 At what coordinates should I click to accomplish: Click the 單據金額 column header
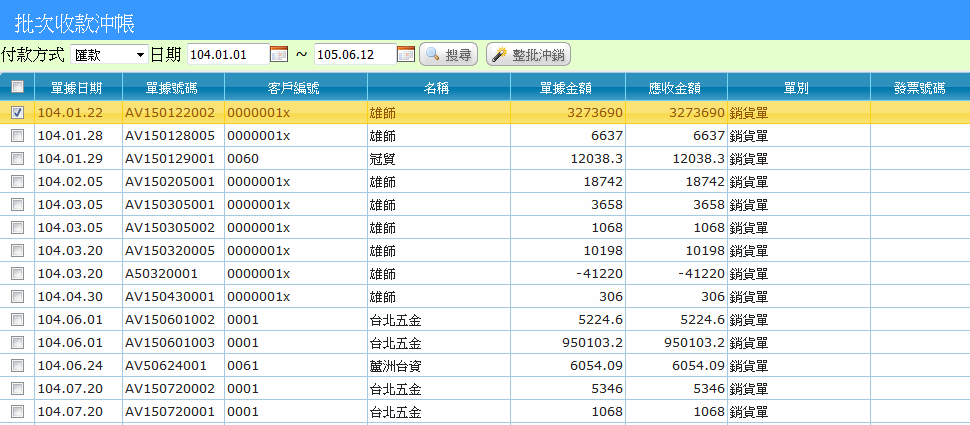tap(567, 88)
